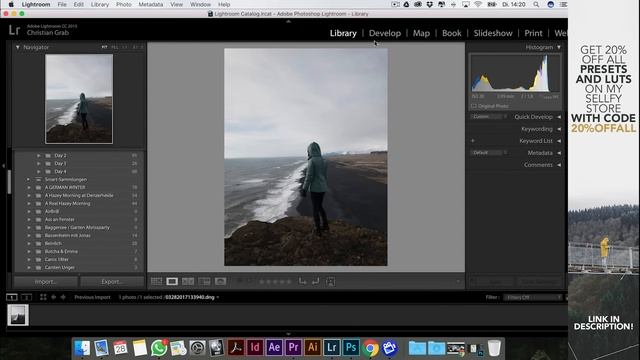Click the face region draw icon
This screenshot has height=360, width=640.
331,281
